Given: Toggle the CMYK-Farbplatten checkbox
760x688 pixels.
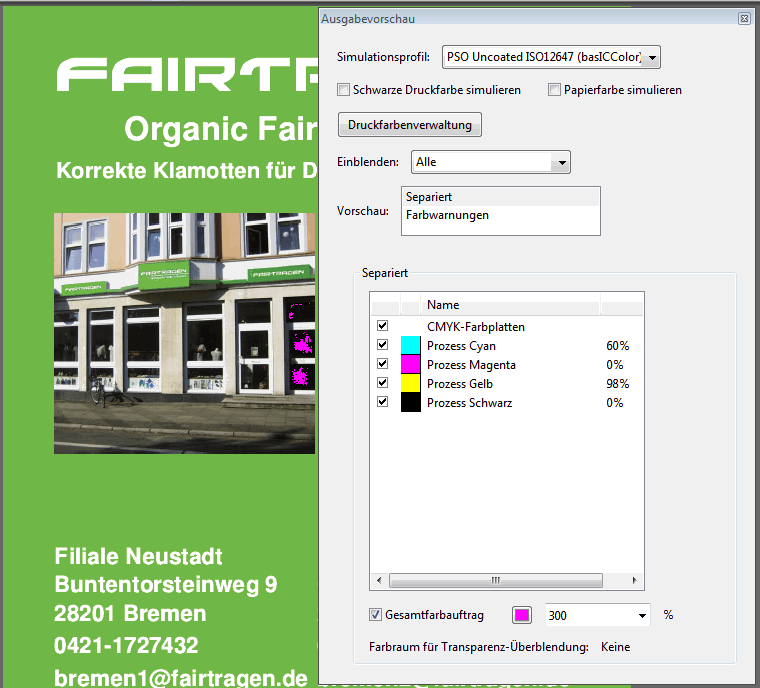Looking at the screenshot, I should [382, 327].
